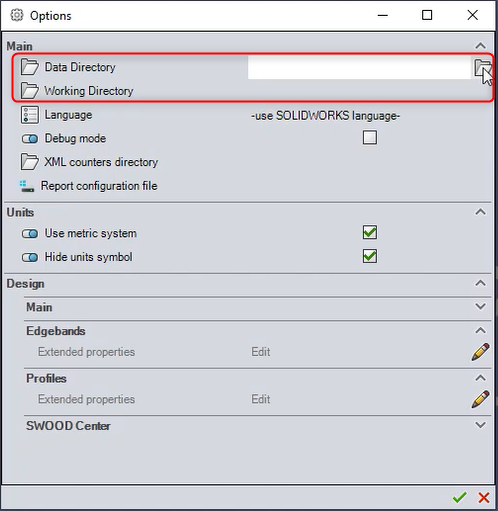Open Edgebands extended properties pencil editor

point(480,352)
